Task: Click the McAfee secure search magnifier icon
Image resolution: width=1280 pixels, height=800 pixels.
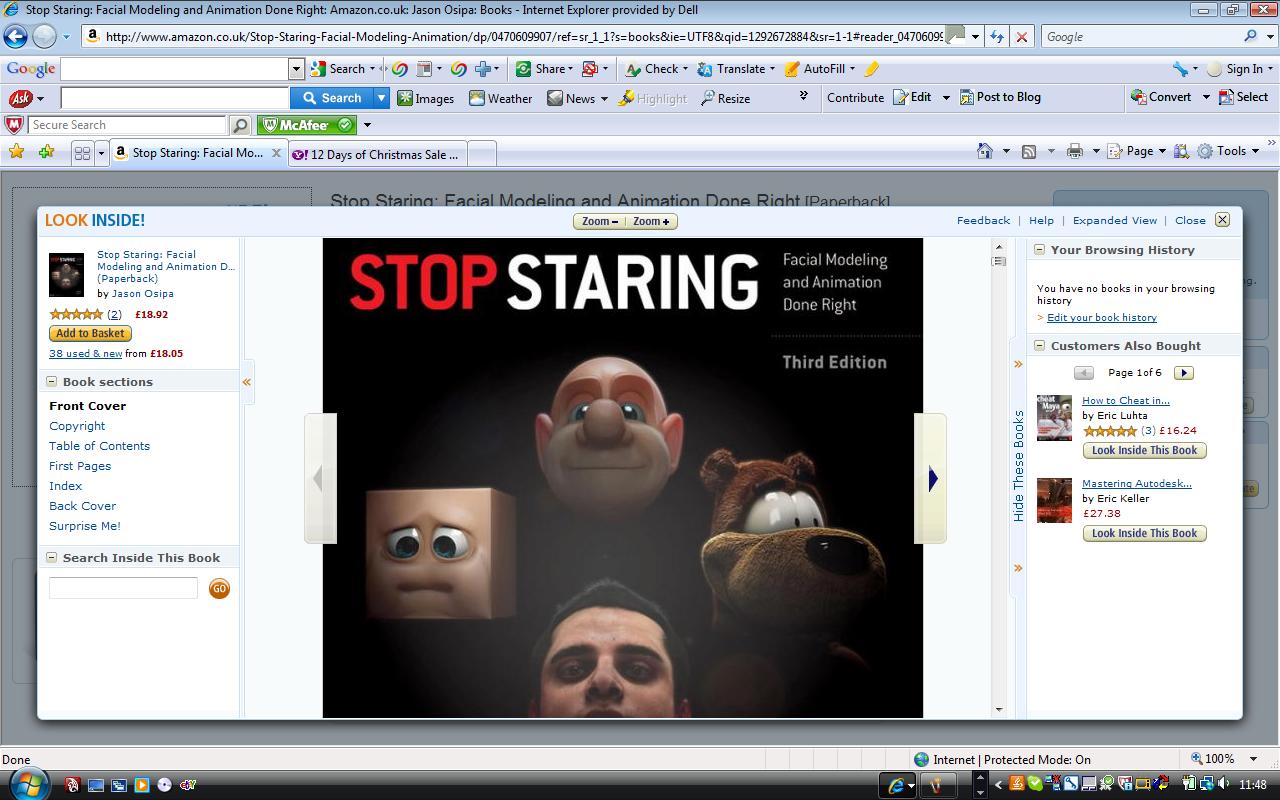Action: point(240,125)
